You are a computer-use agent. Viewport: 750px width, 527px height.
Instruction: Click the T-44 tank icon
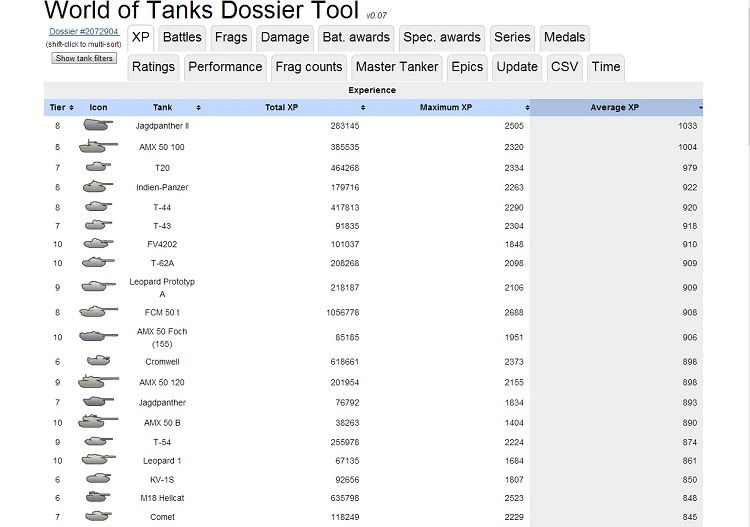point(98,207)
